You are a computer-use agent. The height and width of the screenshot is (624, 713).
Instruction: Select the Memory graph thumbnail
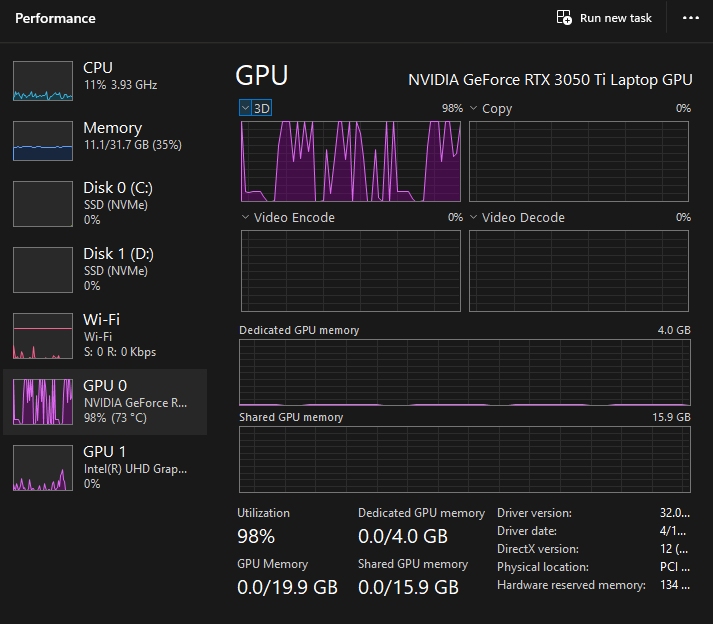[43, 141]
